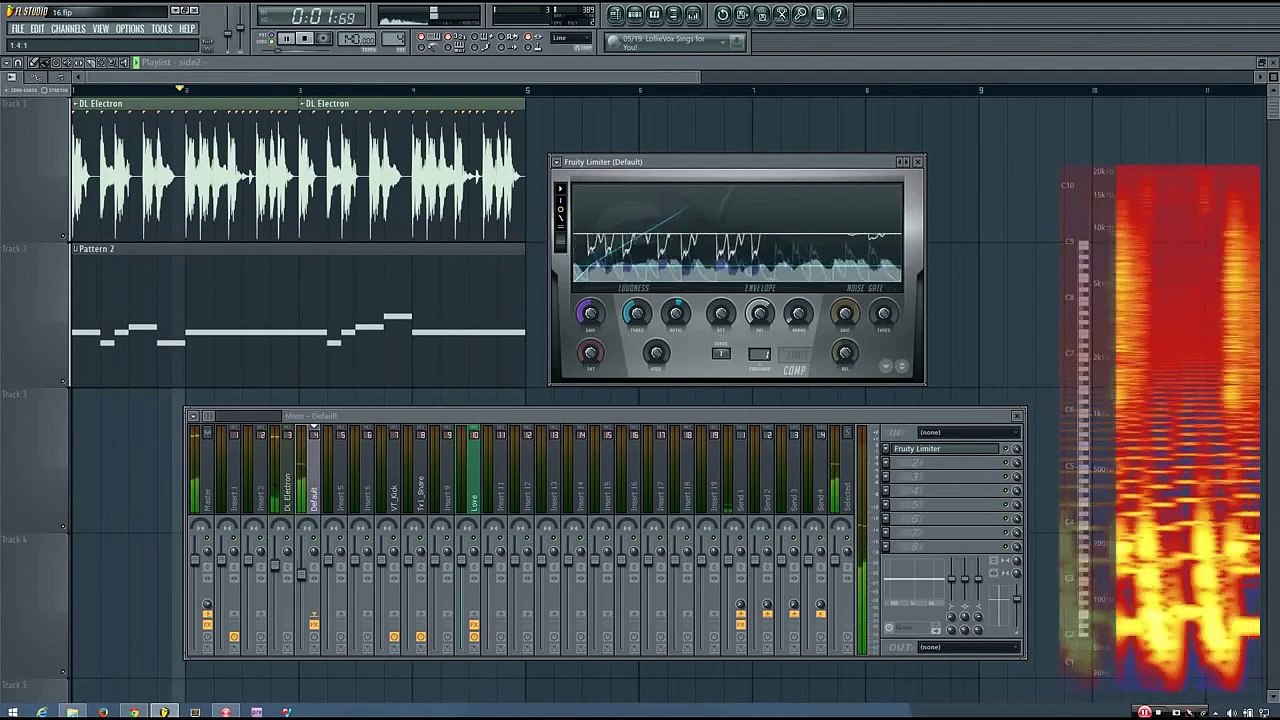Screen dimensions: 1280x720
Task: Open the step sequencer shortcut icon
Action: [635, 15]
